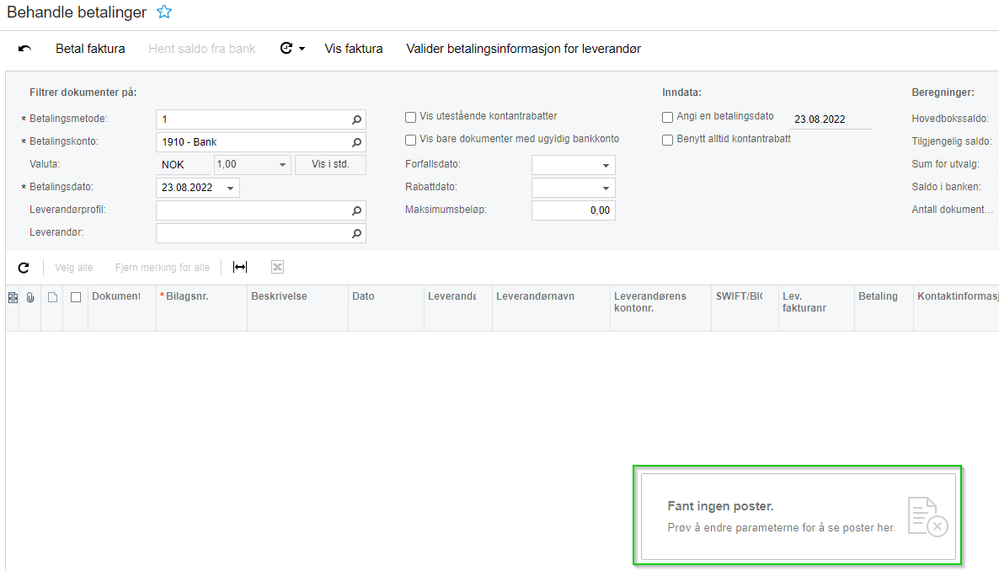This screenshot has height=570, width=999.
Task: Open Betalingskonto lookup magnifier
Action: [357, 143]
